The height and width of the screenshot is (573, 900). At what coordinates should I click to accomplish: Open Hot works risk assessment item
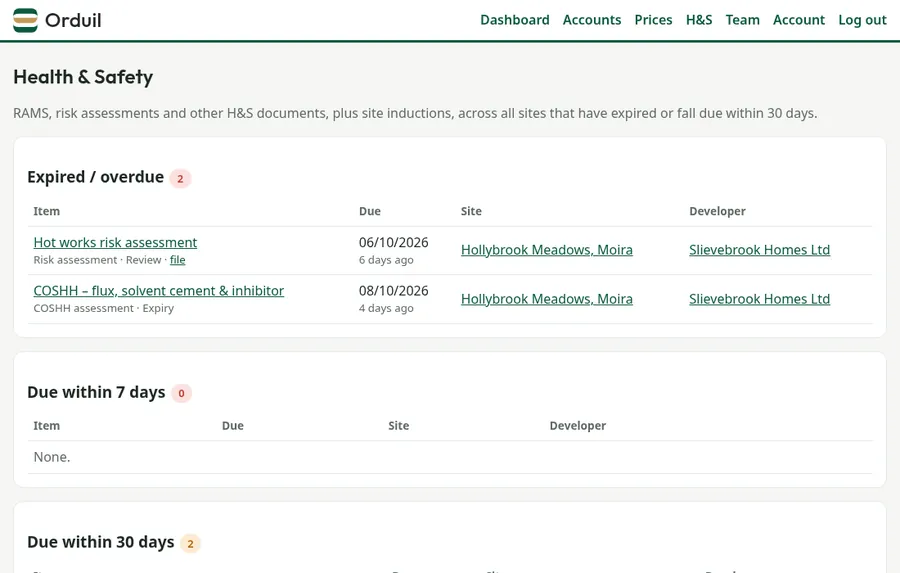(x=115, y=242)
